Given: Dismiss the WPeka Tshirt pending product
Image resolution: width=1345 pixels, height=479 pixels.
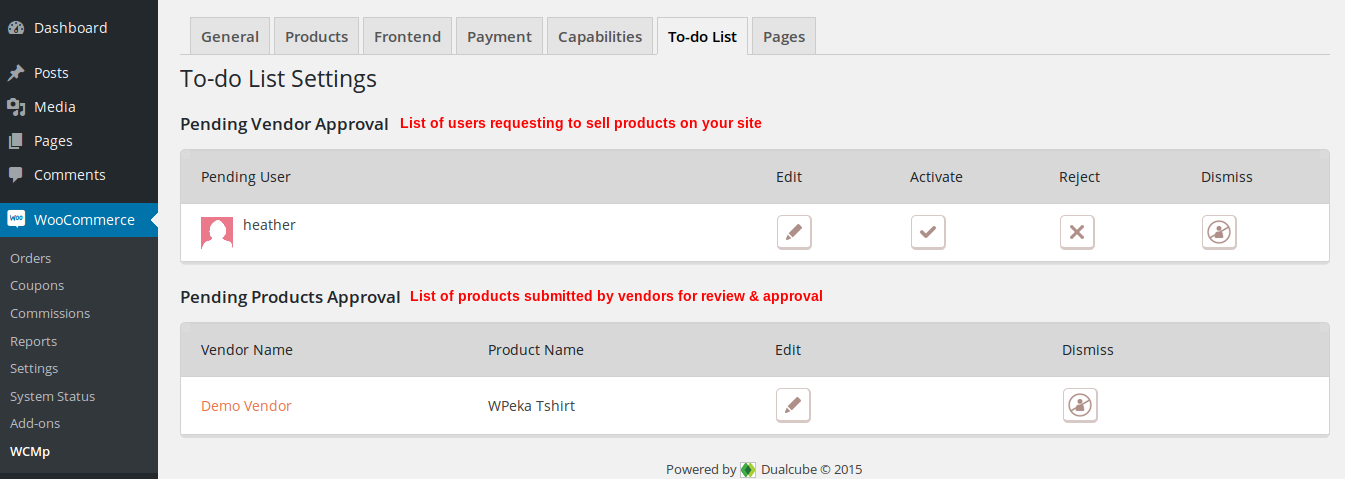Looking at the screenshot, I should pos(1080,405).
